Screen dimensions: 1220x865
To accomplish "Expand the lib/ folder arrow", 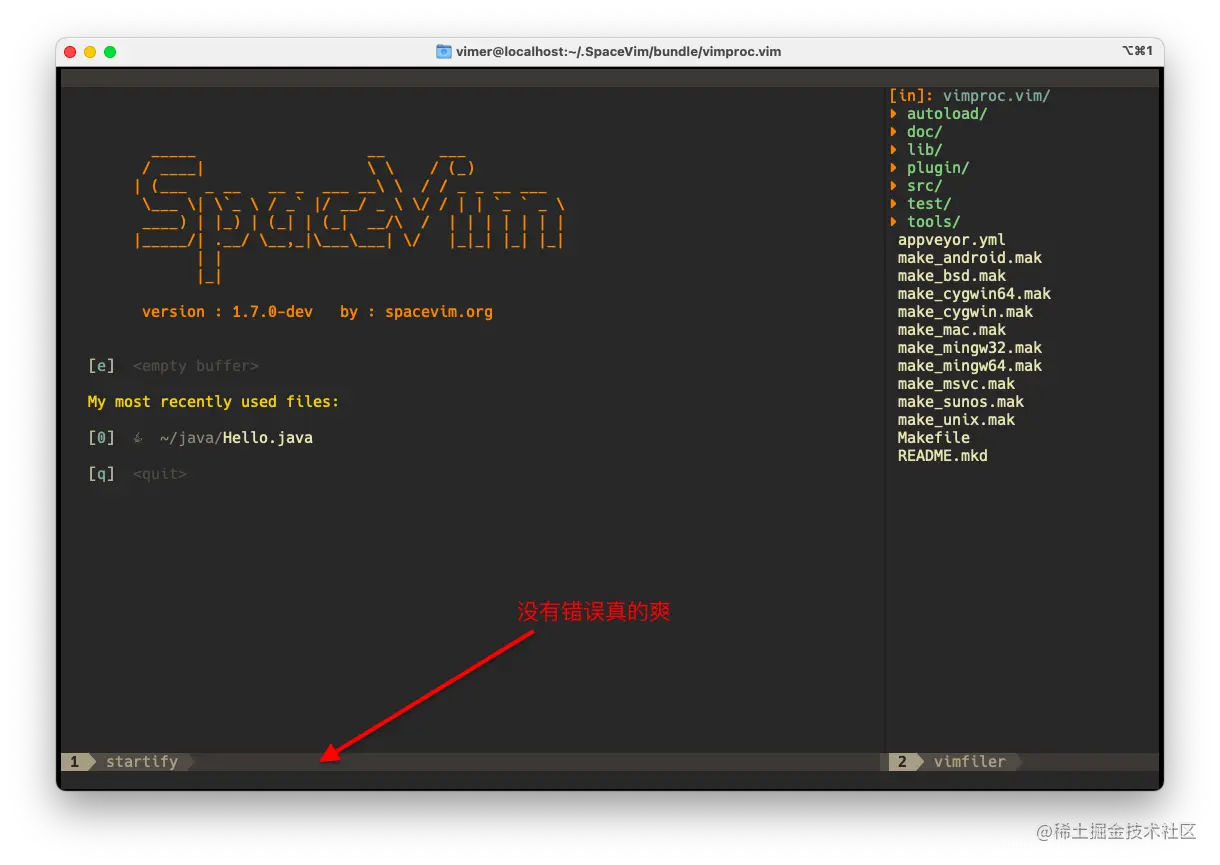I will (x=893, y=150).
